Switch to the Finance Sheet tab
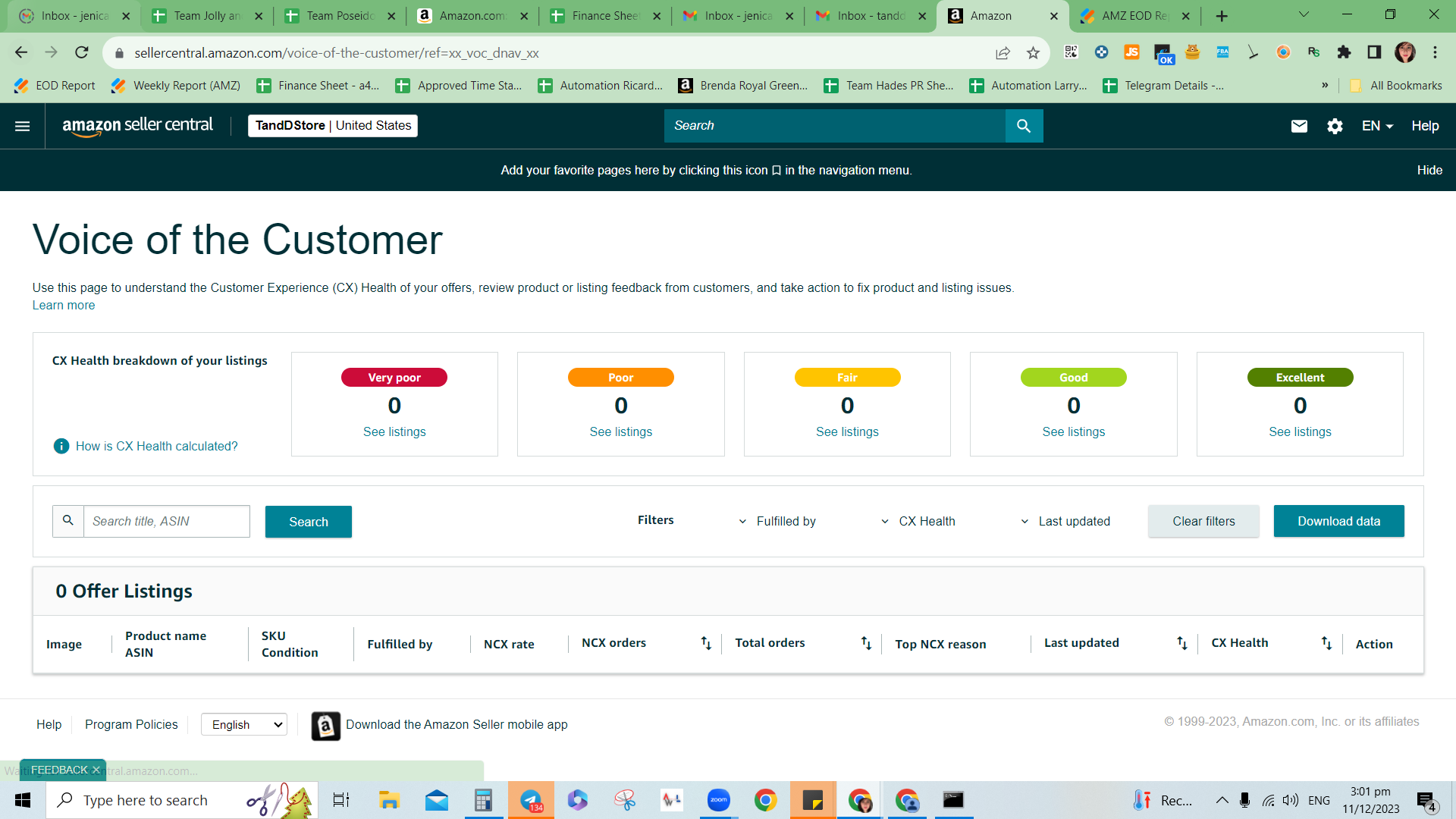 click(605, 16)
